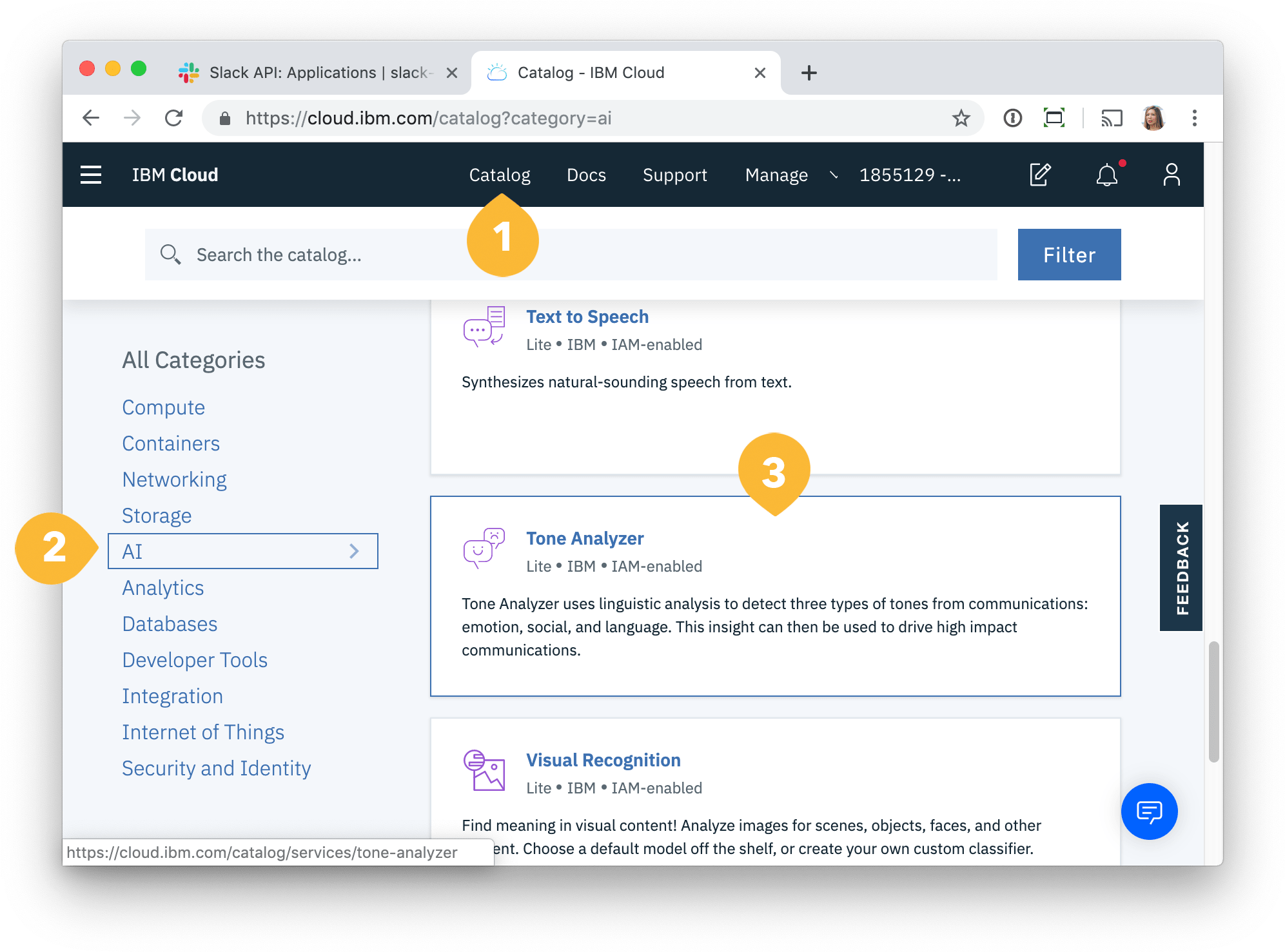Image resolution: width=1285 pixels, height=952 pixels.
Task: Open the Catalog menu item
Action: coord(500,175)
